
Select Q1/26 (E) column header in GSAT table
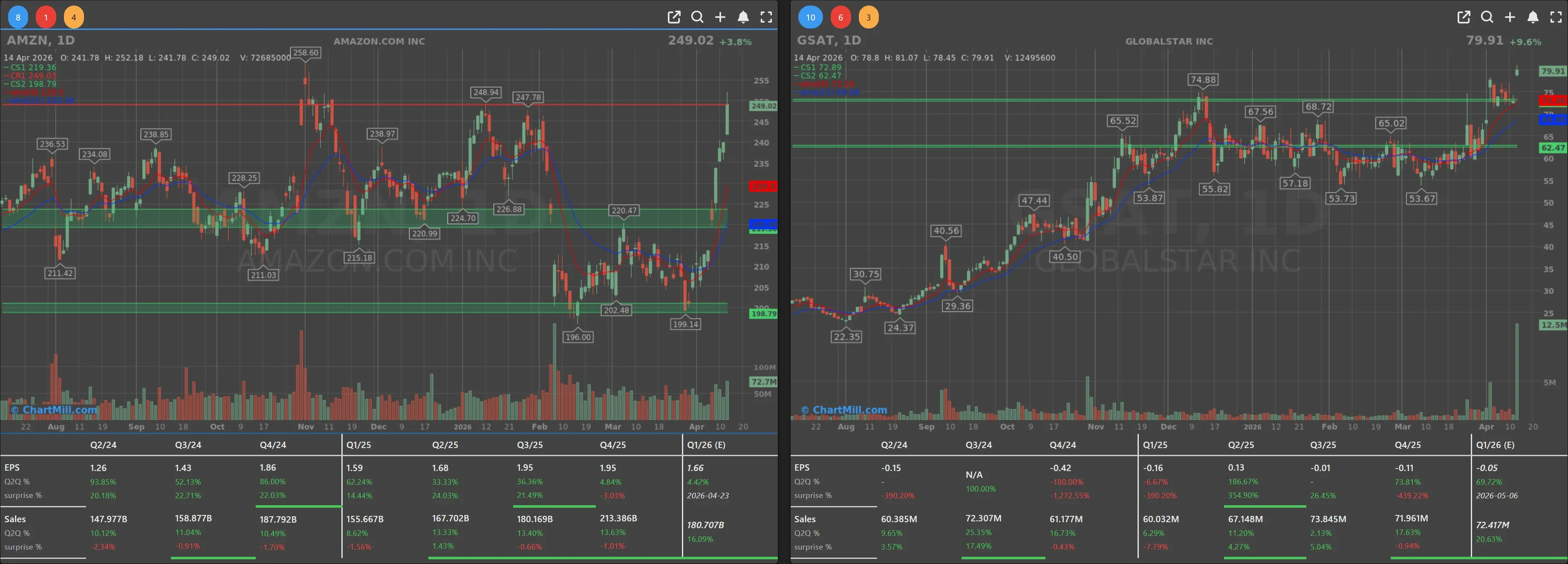tap(1495, 445)
